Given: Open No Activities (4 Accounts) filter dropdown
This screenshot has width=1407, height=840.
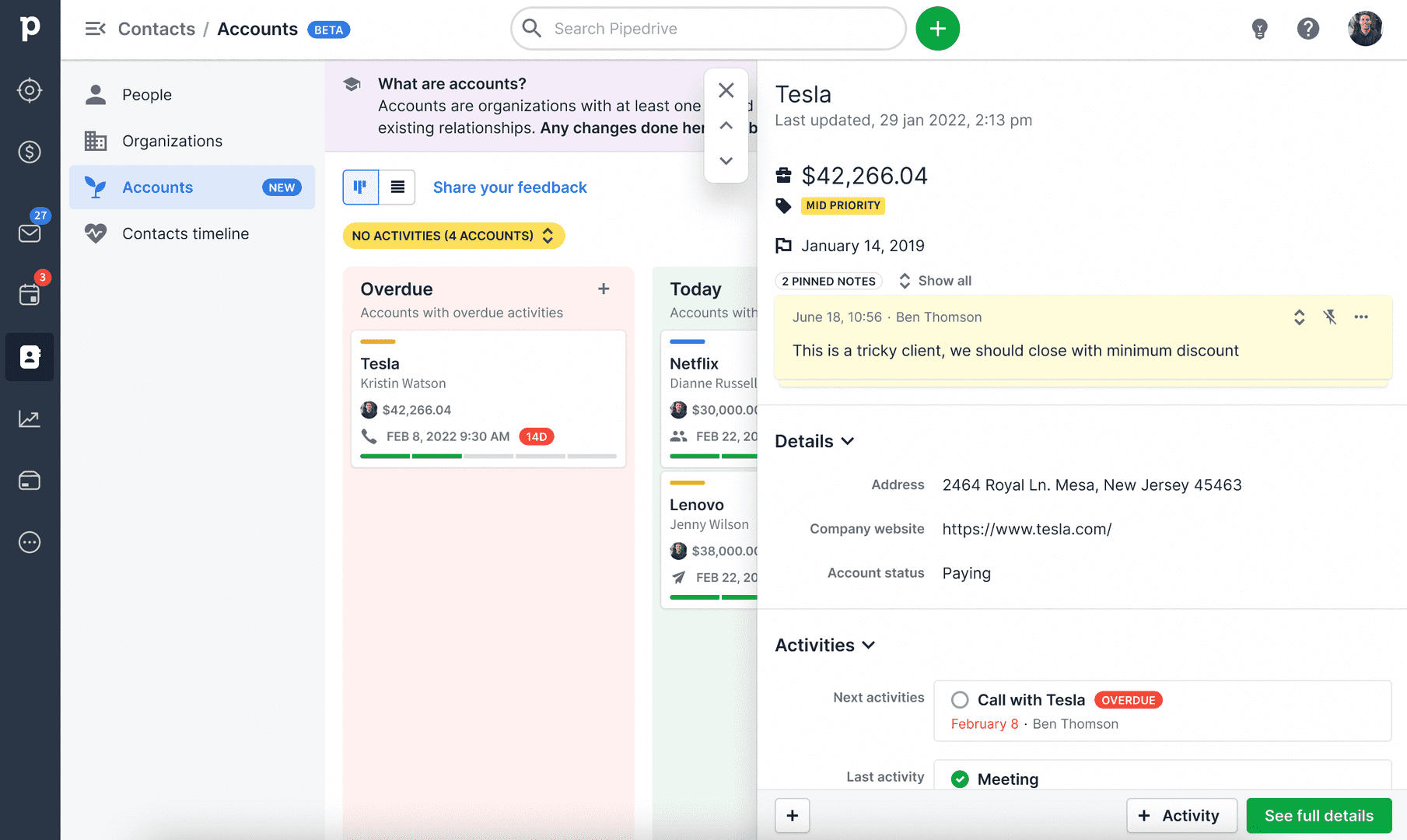Looking at the screenshot, I should 453,236.
